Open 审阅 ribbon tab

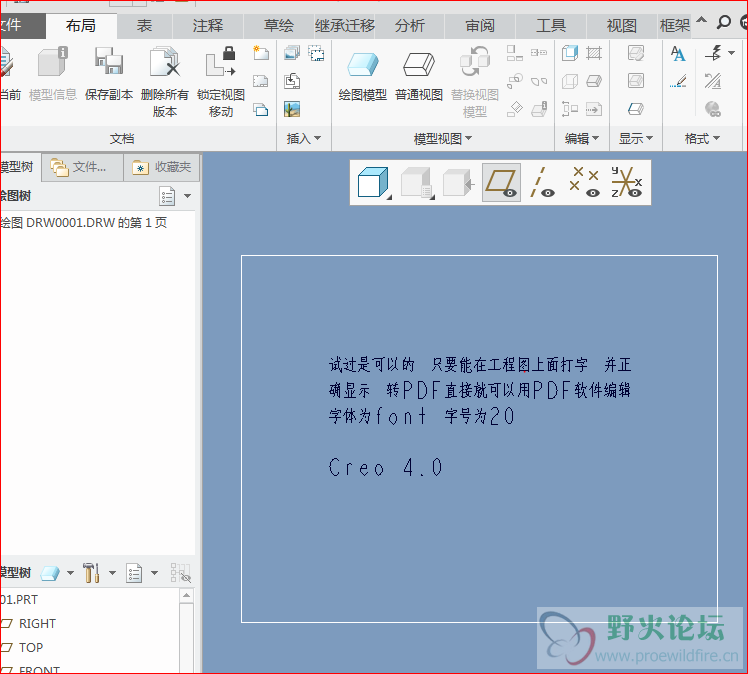(x=480, y=26)
